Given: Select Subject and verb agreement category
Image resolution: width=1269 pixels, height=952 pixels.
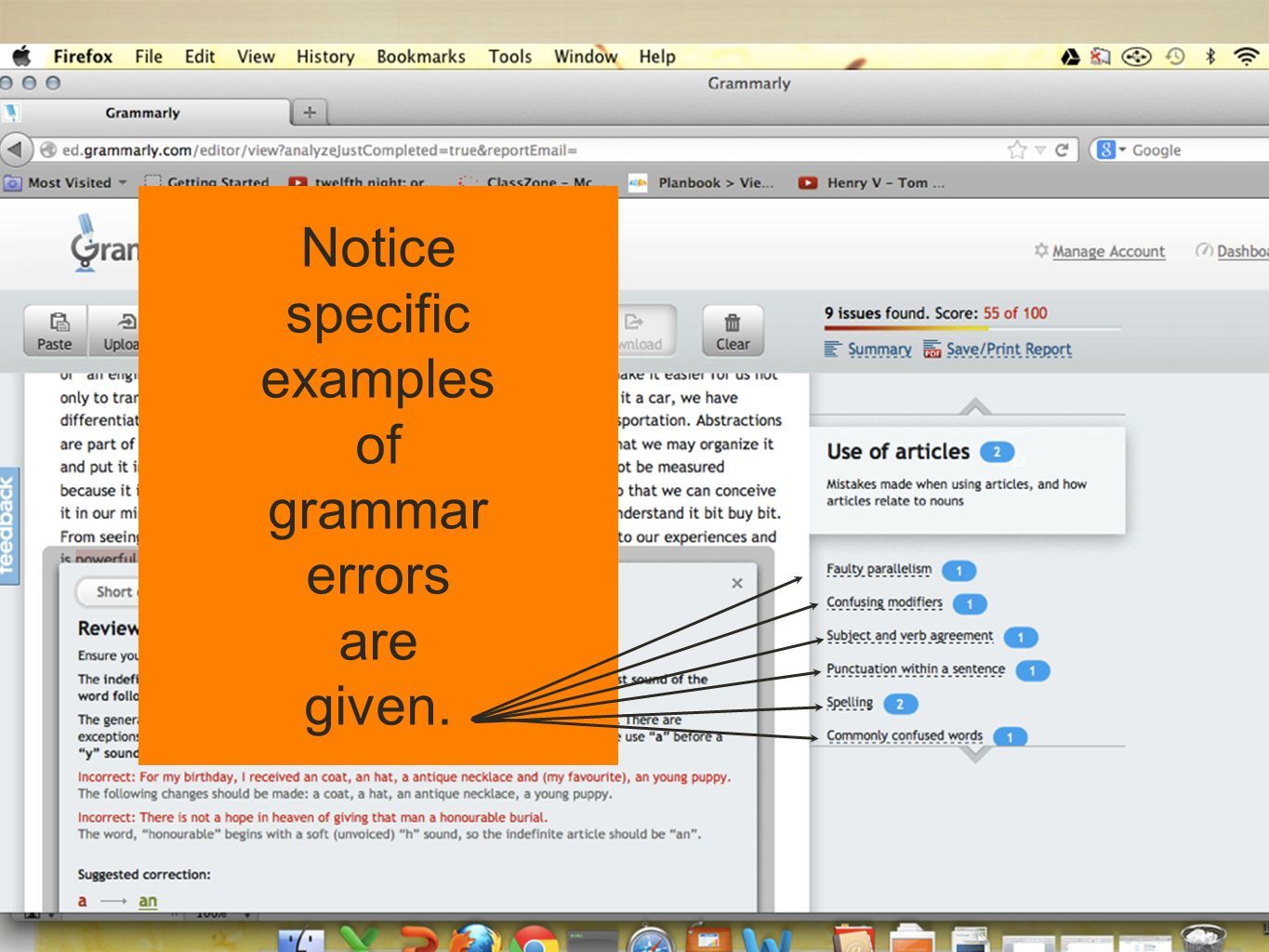Looking at the screenshot, I should (909, 636).
